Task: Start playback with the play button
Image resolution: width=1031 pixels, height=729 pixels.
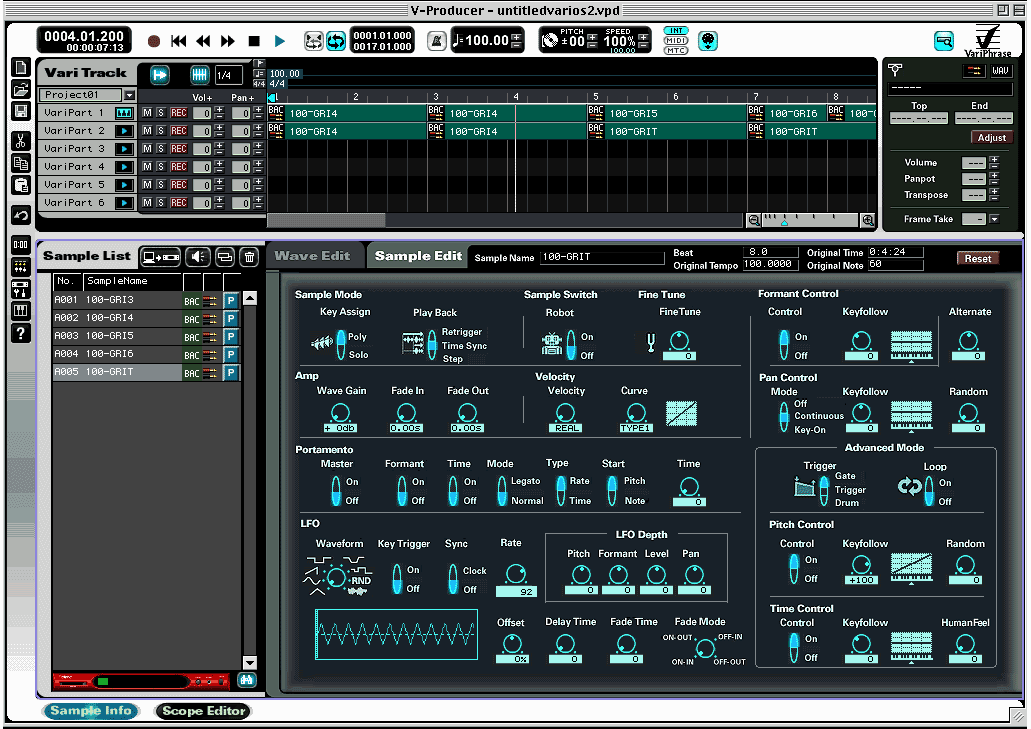Action: 279,41
